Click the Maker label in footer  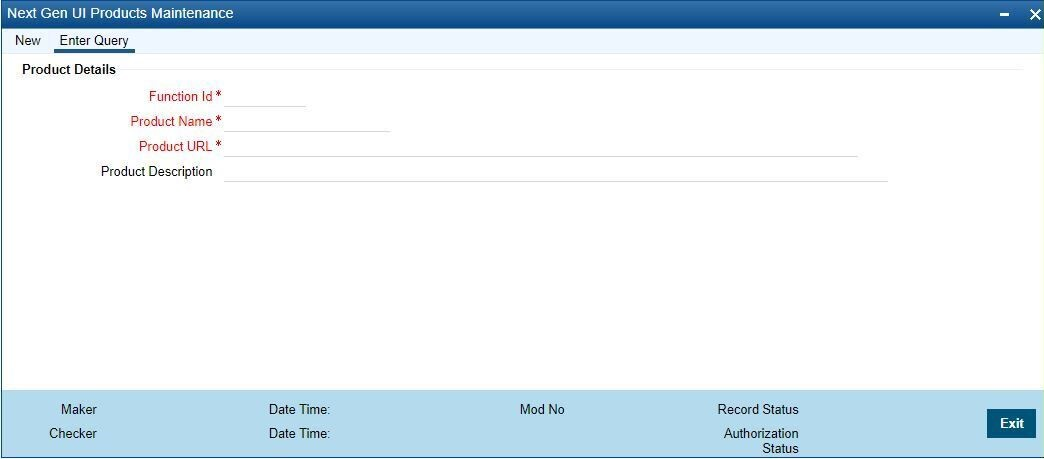[x=79, y=410]
